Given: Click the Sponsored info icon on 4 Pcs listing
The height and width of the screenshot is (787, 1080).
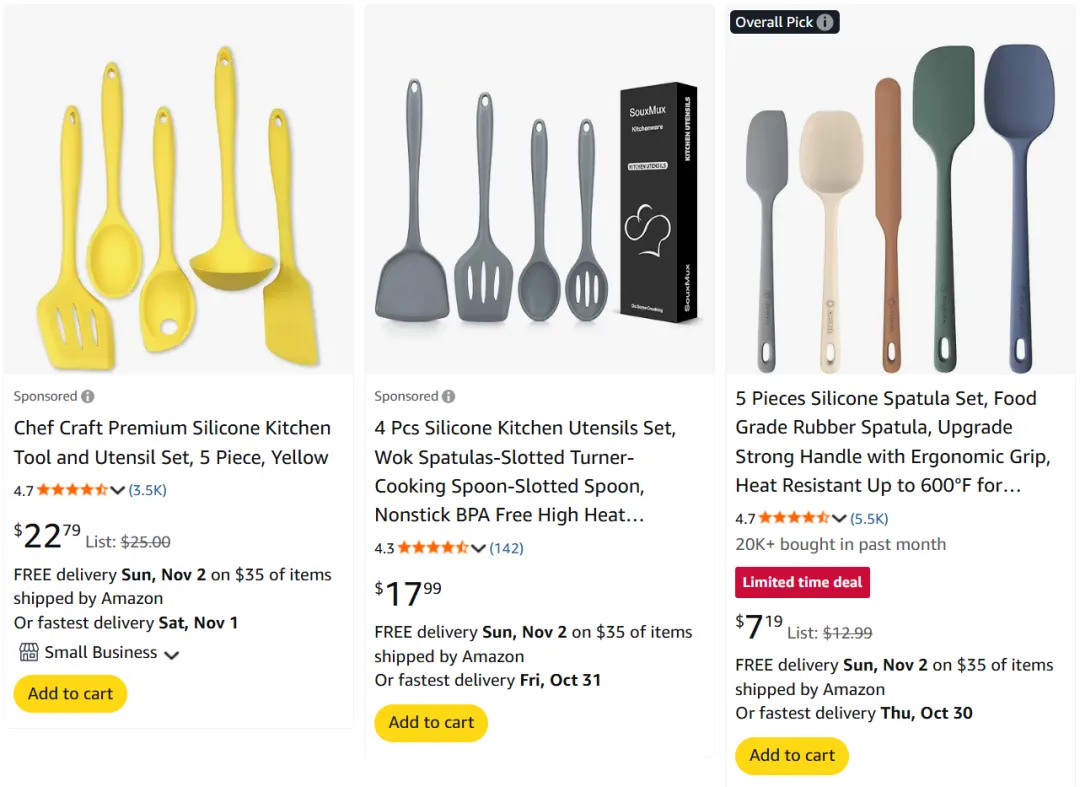Looking at the screenshot, I should click(449, 396).
